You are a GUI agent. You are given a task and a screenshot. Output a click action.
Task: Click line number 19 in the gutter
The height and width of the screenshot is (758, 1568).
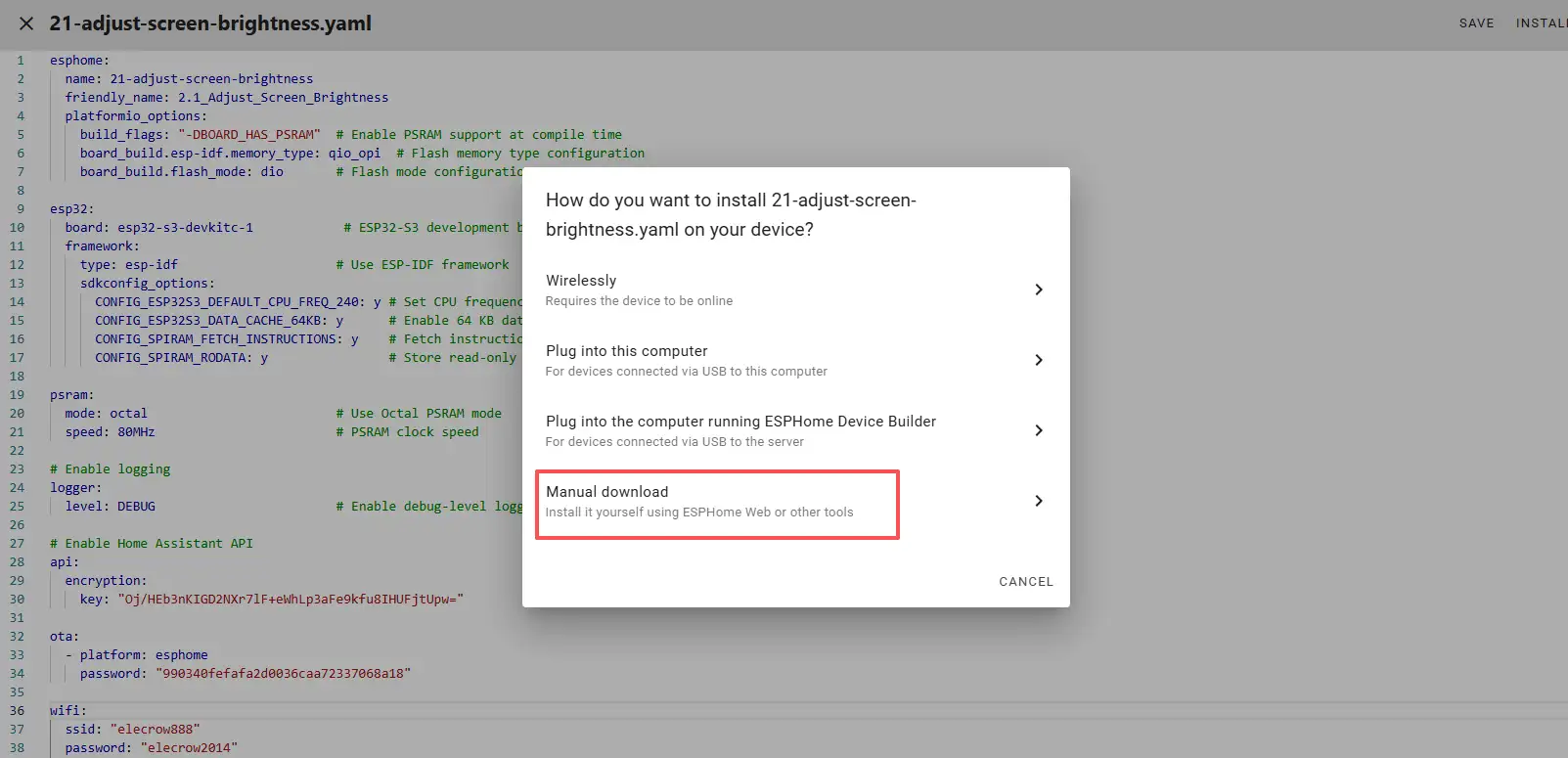click(18, 395)
